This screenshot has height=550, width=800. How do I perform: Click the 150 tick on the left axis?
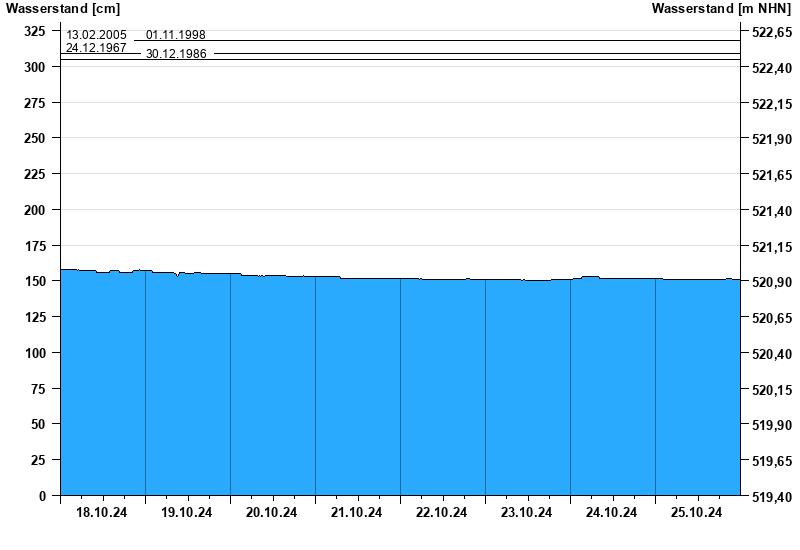(36, 281)
